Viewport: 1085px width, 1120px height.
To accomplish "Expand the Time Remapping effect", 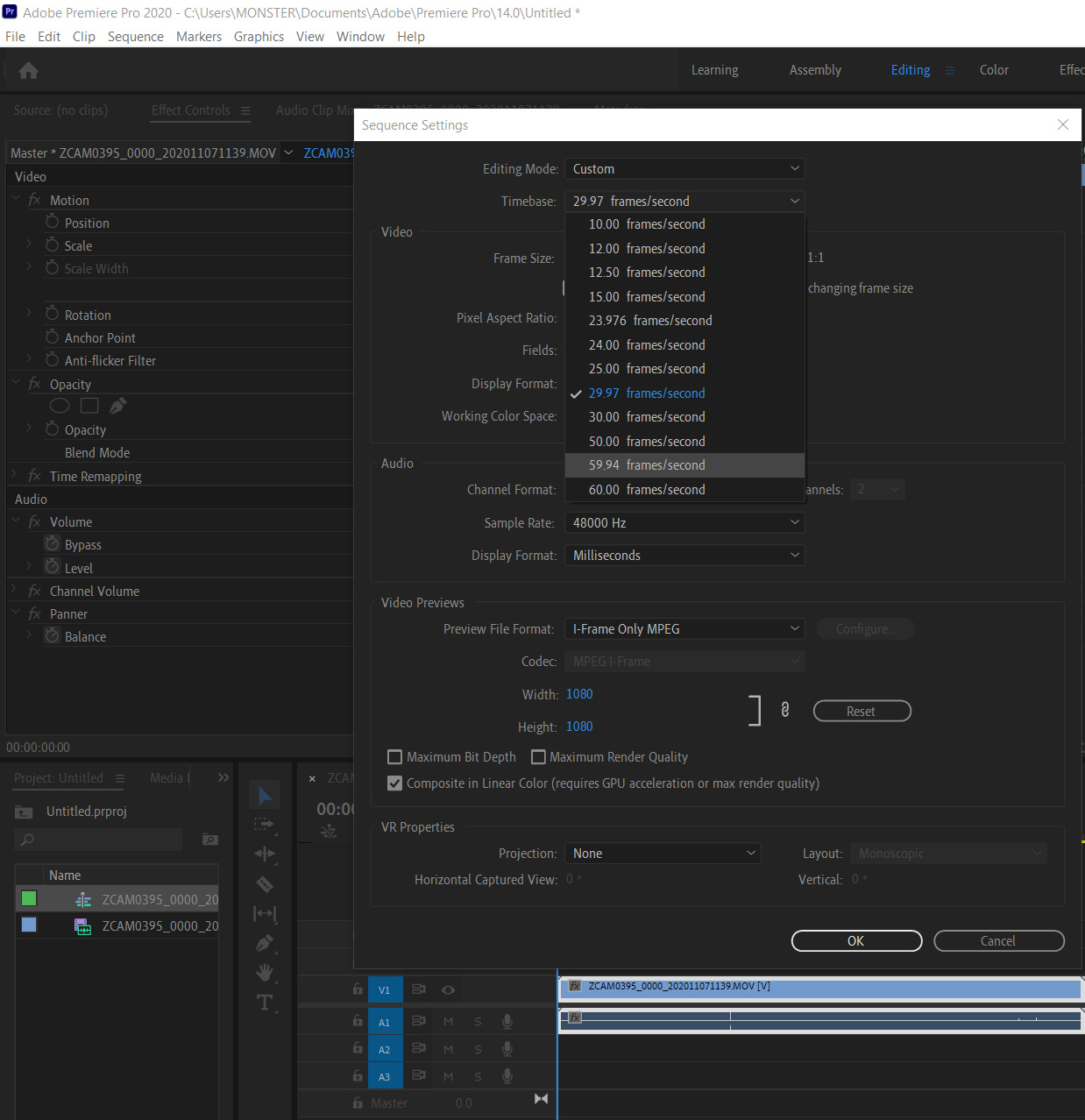I will tap(15, 475).
